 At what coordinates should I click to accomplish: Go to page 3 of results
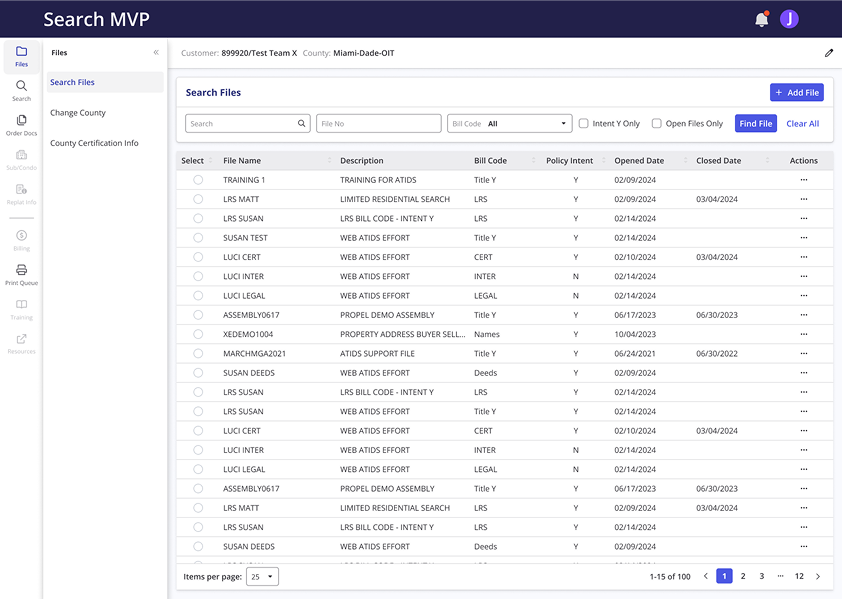click(x=761, y=576)
